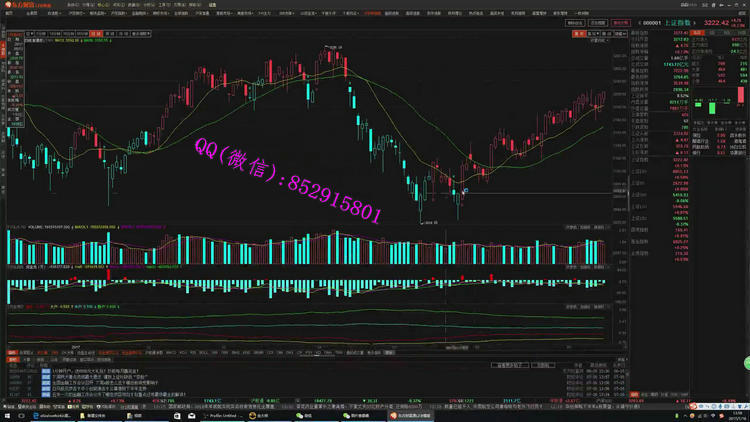Open the Windows Start button

tap(6, 415)
